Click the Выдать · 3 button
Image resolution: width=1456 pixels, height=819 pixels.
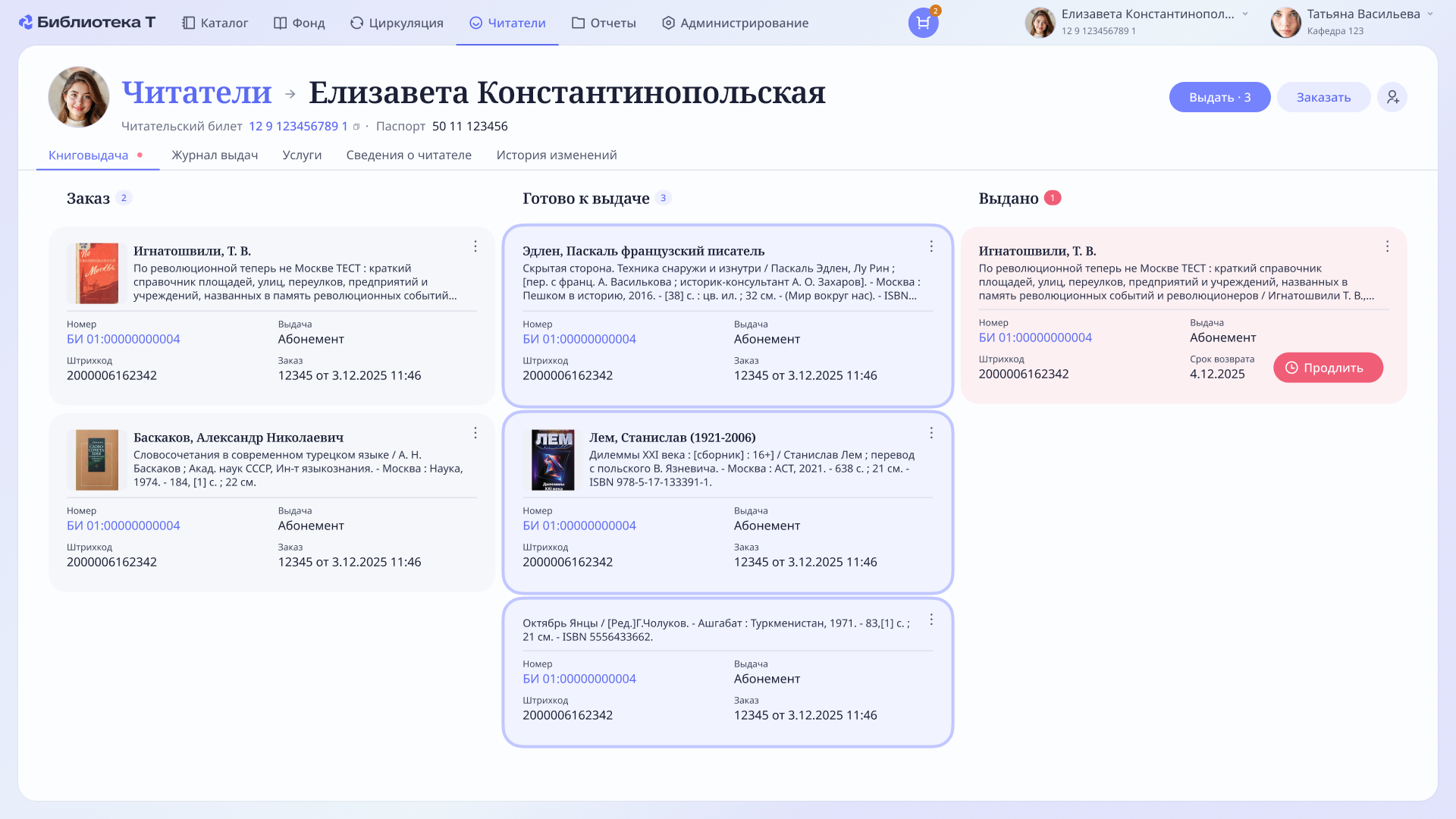(x=1219, y=97)
